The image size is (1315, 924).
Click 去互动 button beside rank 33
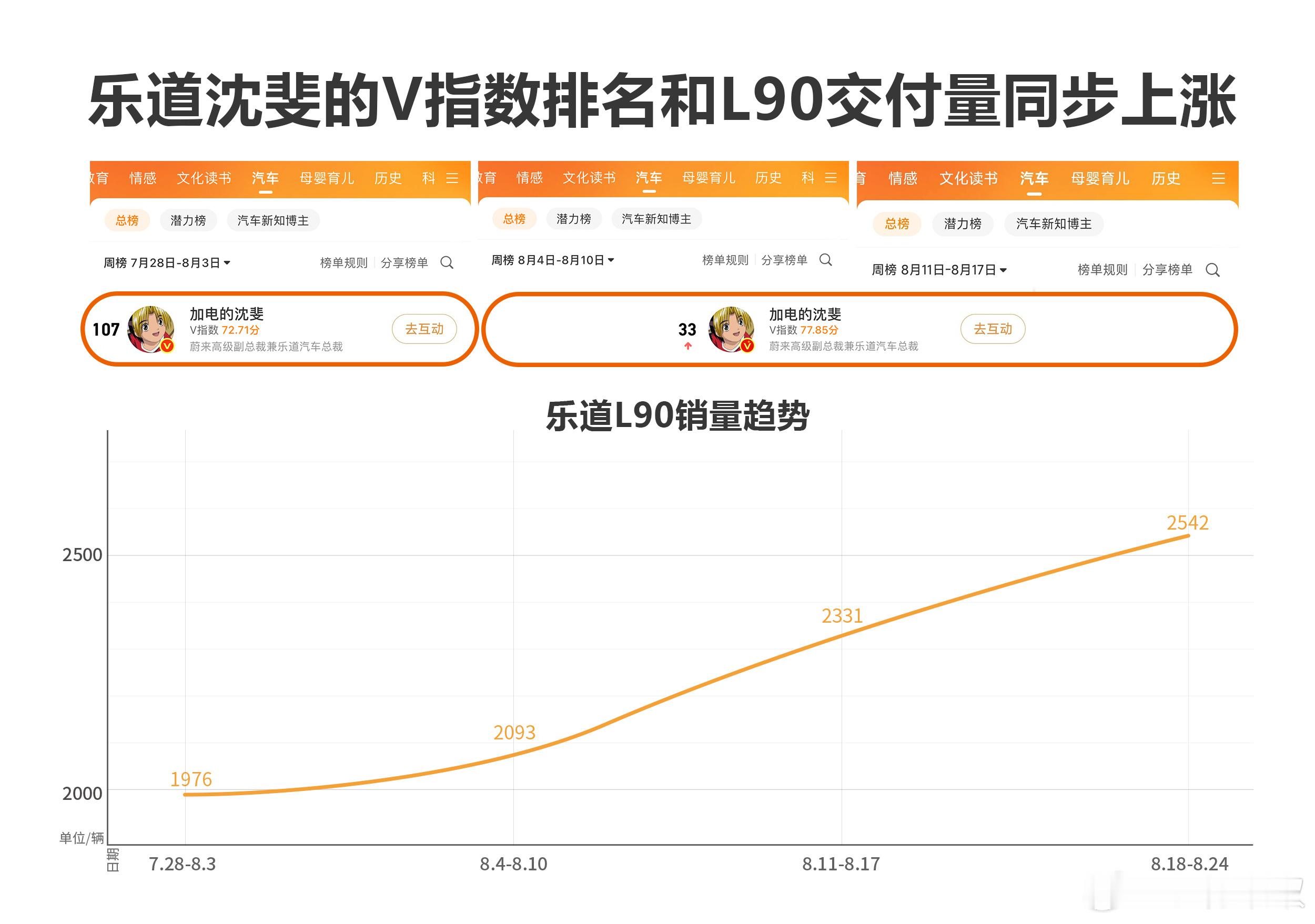click(993, 329)
